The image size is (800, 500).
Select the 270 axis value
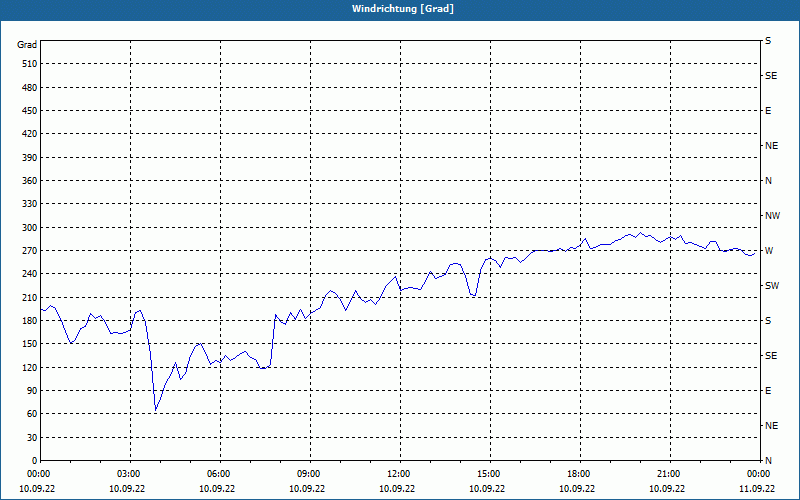[x=30, y=251]
